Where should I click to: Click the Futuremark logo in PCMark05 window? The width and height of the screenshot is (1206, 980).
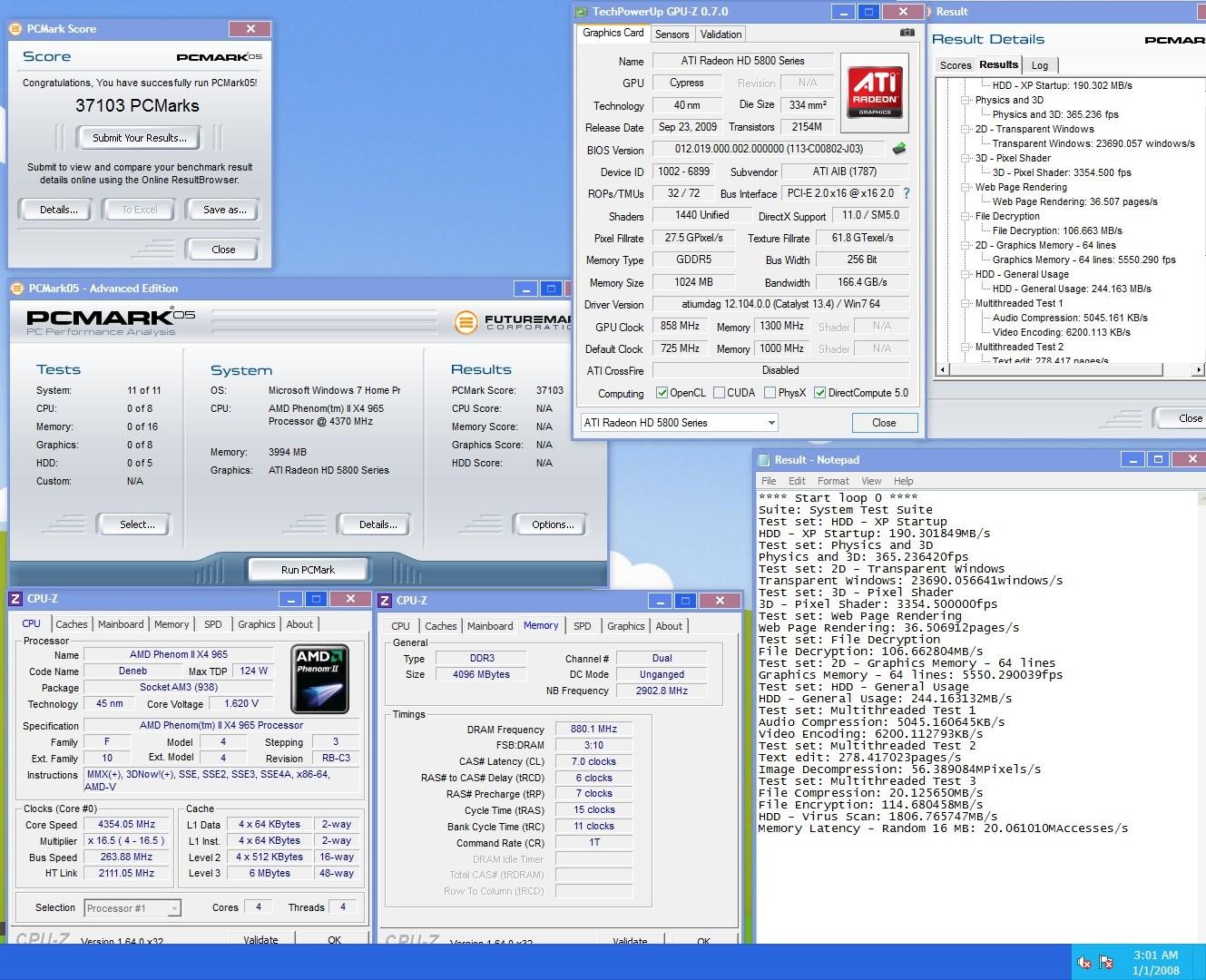click(466, 321)
